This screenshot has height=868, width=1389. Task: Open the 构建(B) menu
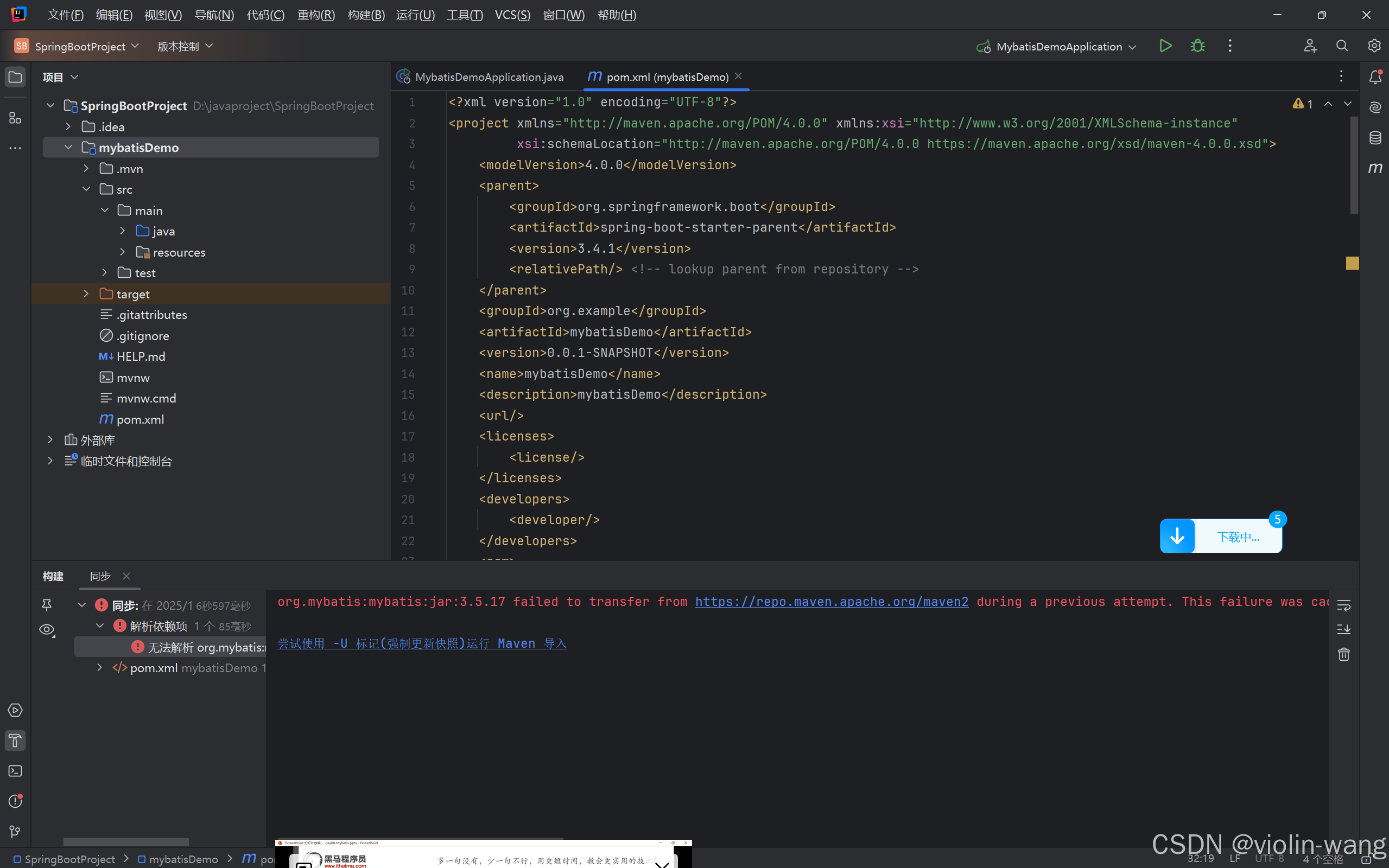(x=366, y=15)
